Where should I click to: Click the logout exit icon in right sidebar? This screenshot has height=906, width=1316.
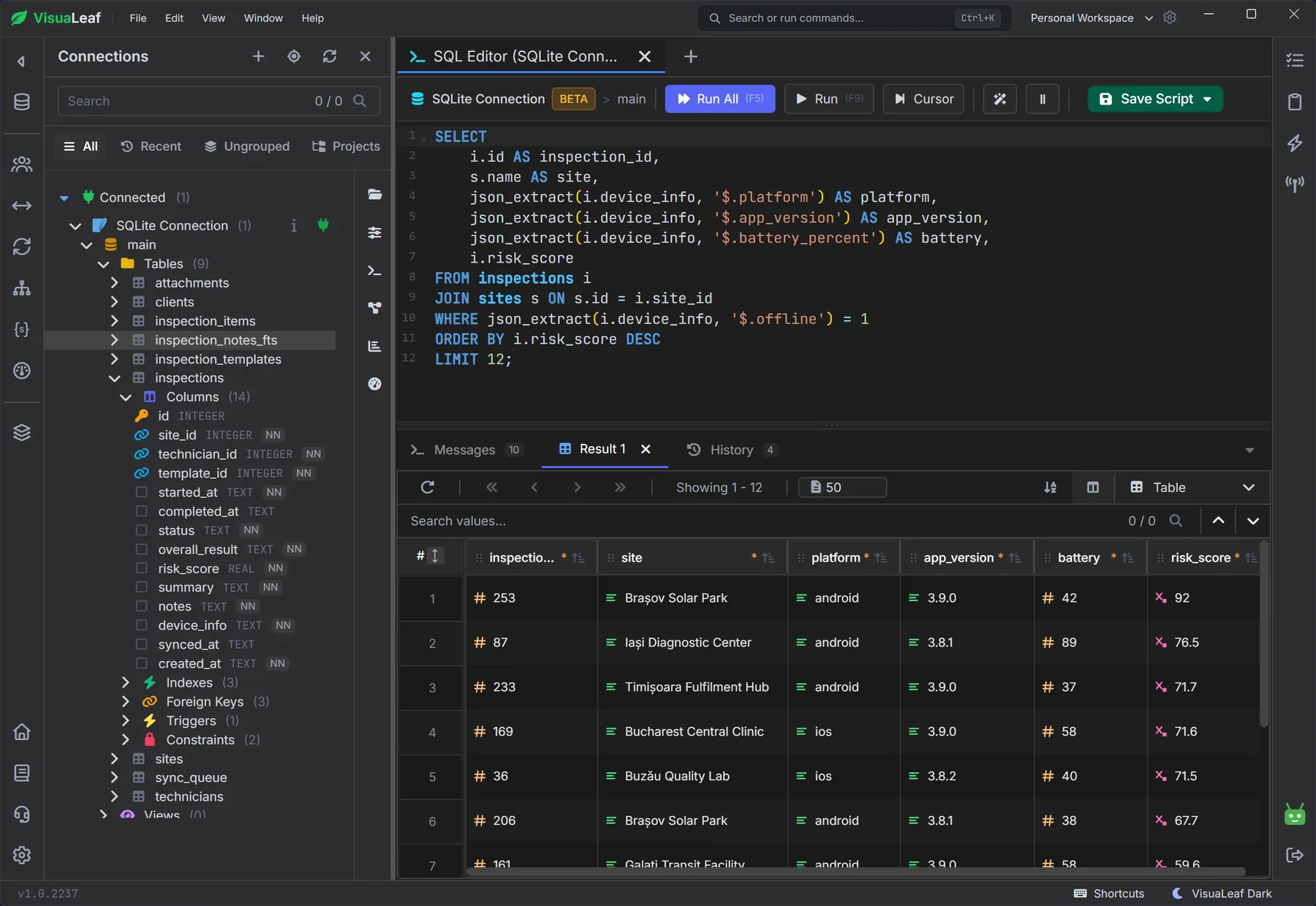pyautogui.click(x=1295, y=855)
